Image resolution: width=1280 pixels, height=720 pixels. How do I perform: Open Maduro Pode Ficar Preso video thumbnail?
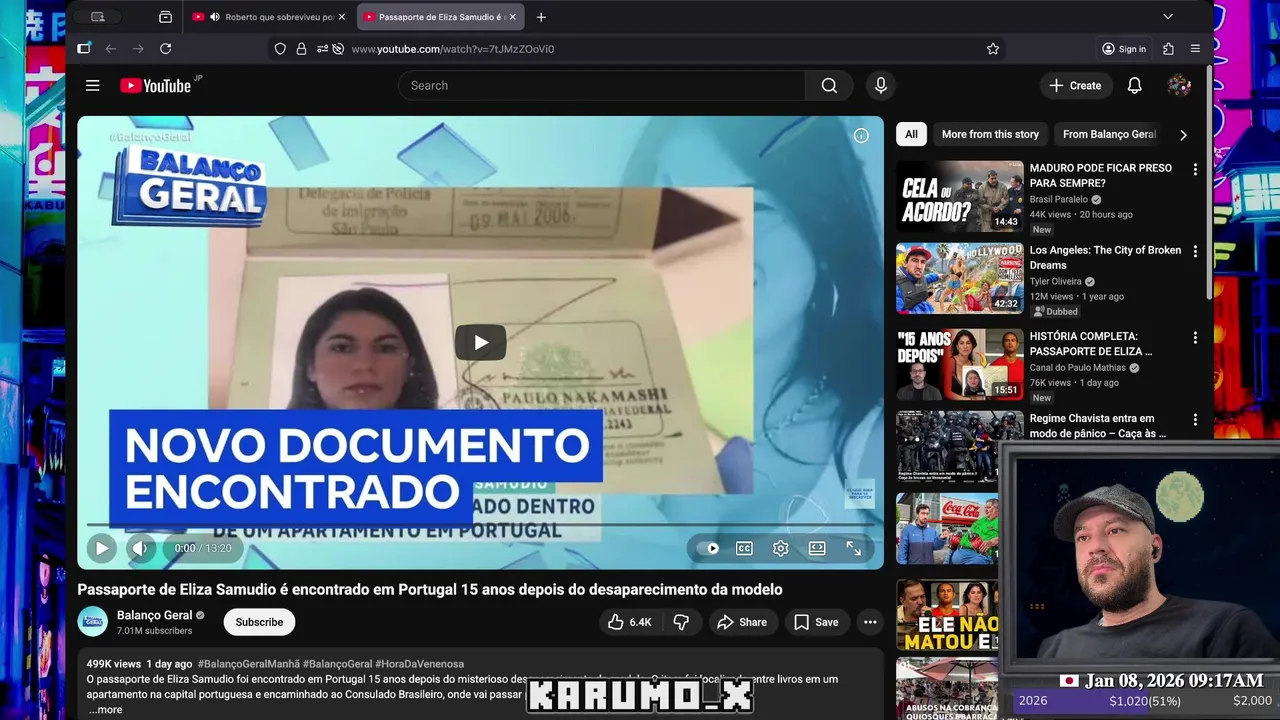pos(960,197)
